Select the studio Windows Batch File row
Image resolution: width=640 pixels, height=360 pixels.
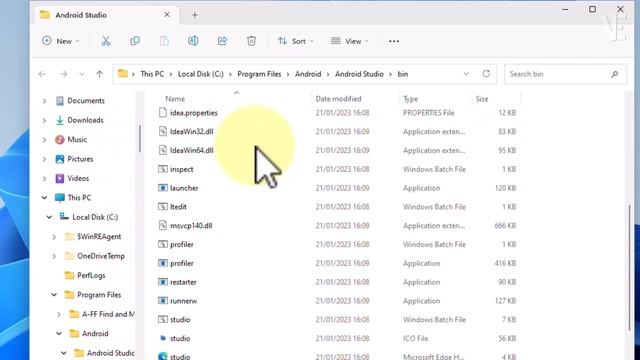pyautogui.click(x=337, y=320)
